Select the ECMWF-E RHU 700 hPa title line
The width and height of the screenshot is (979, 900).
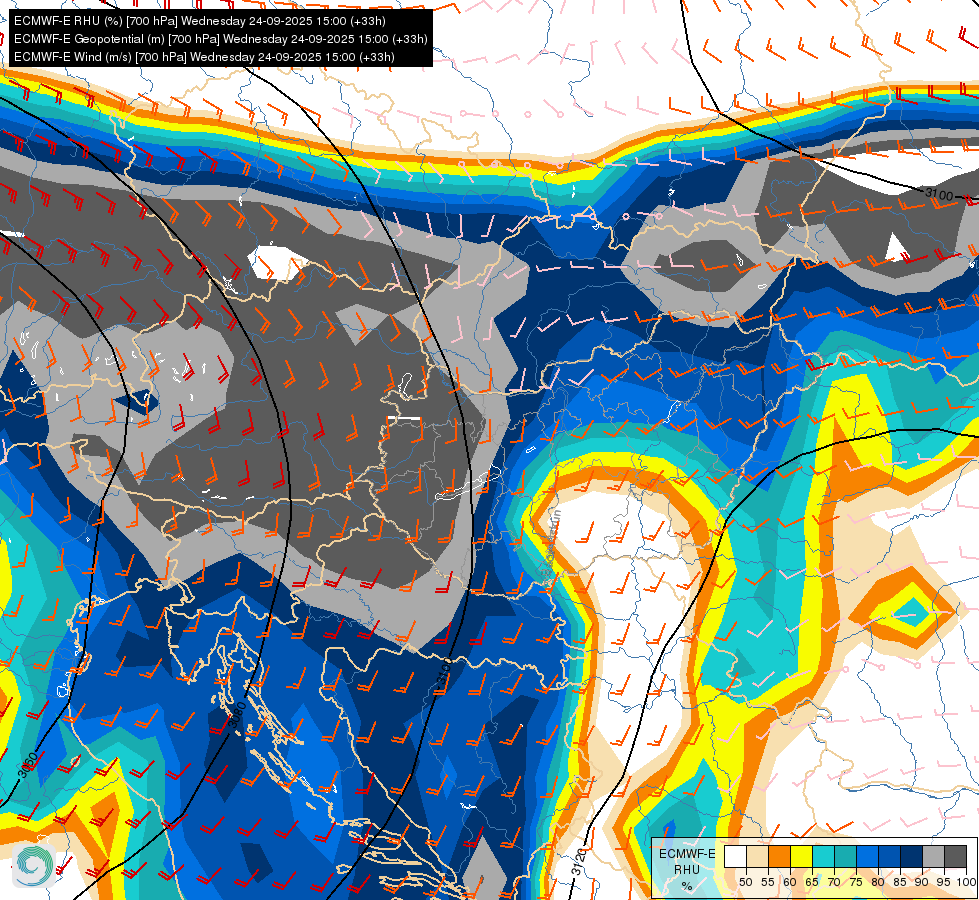coord(200,21)
